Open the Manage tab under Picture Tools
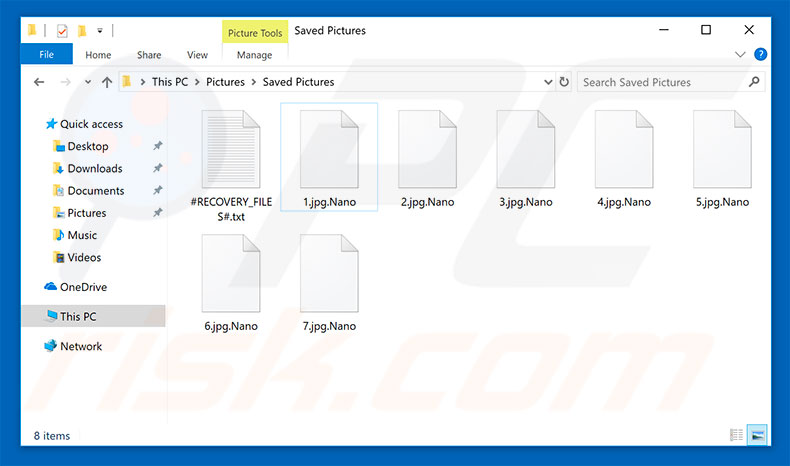The width and height of the screenshot is (790, 466). 254,55
